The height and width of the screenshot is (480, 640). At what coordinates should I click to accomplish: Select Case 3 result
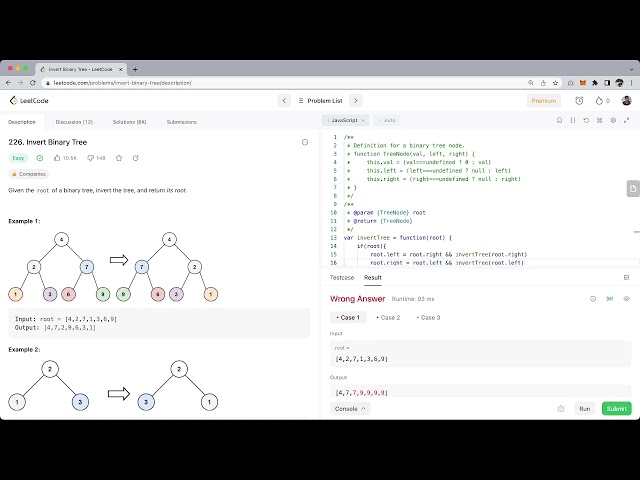click(428, 318)
